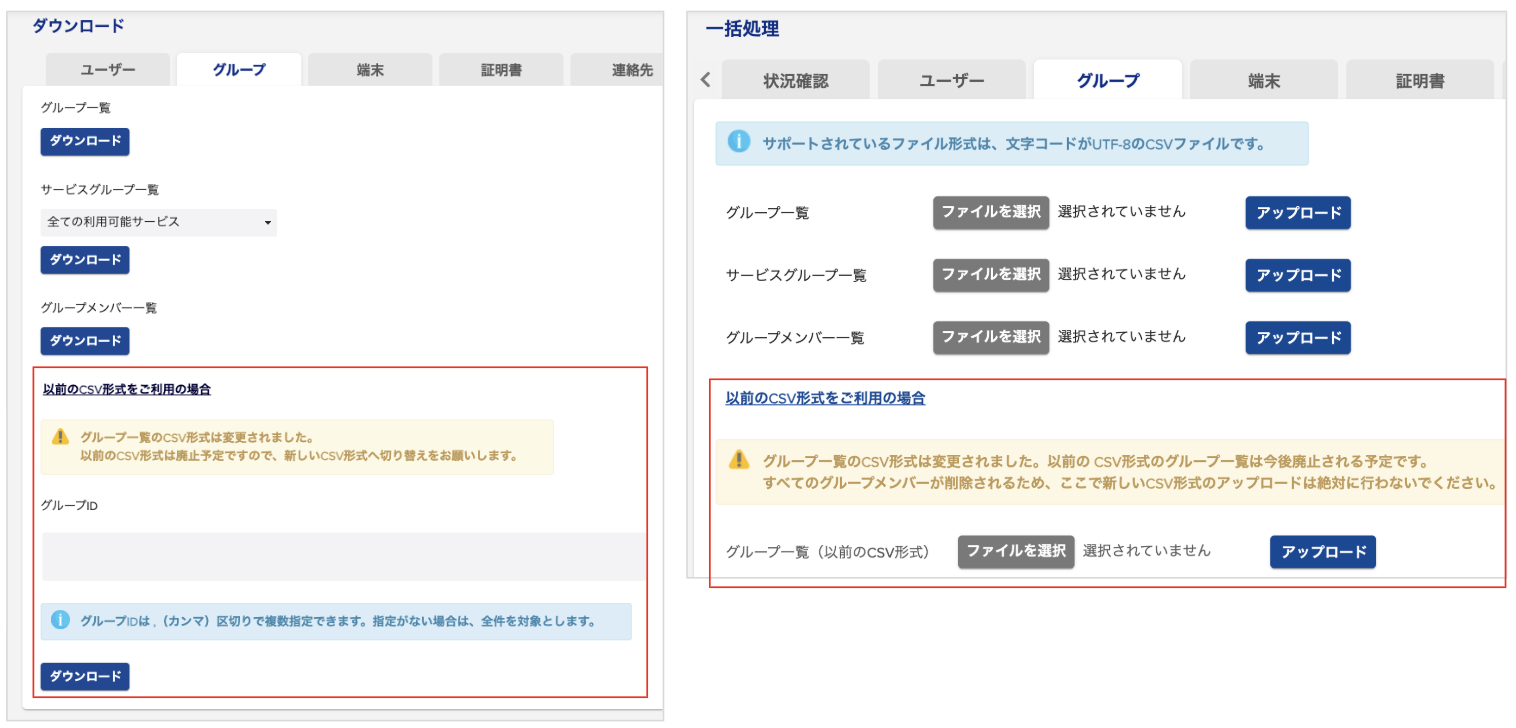
Task: Focus the グループID input field
Action: point(344,556)
